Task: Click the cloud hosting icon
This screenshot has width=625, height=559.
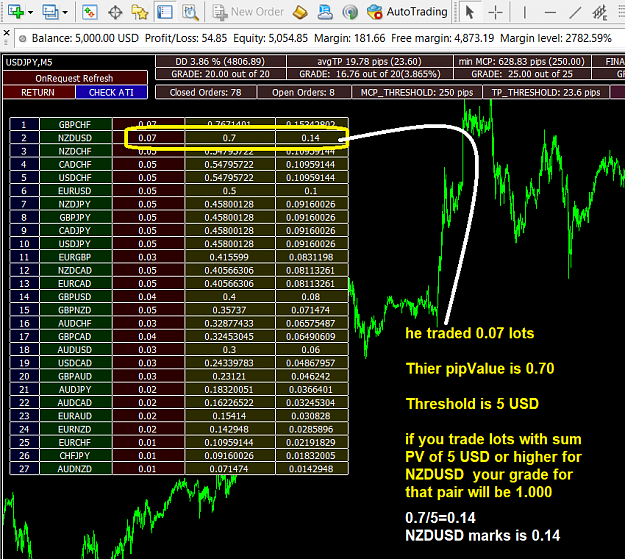Action: 325,12
